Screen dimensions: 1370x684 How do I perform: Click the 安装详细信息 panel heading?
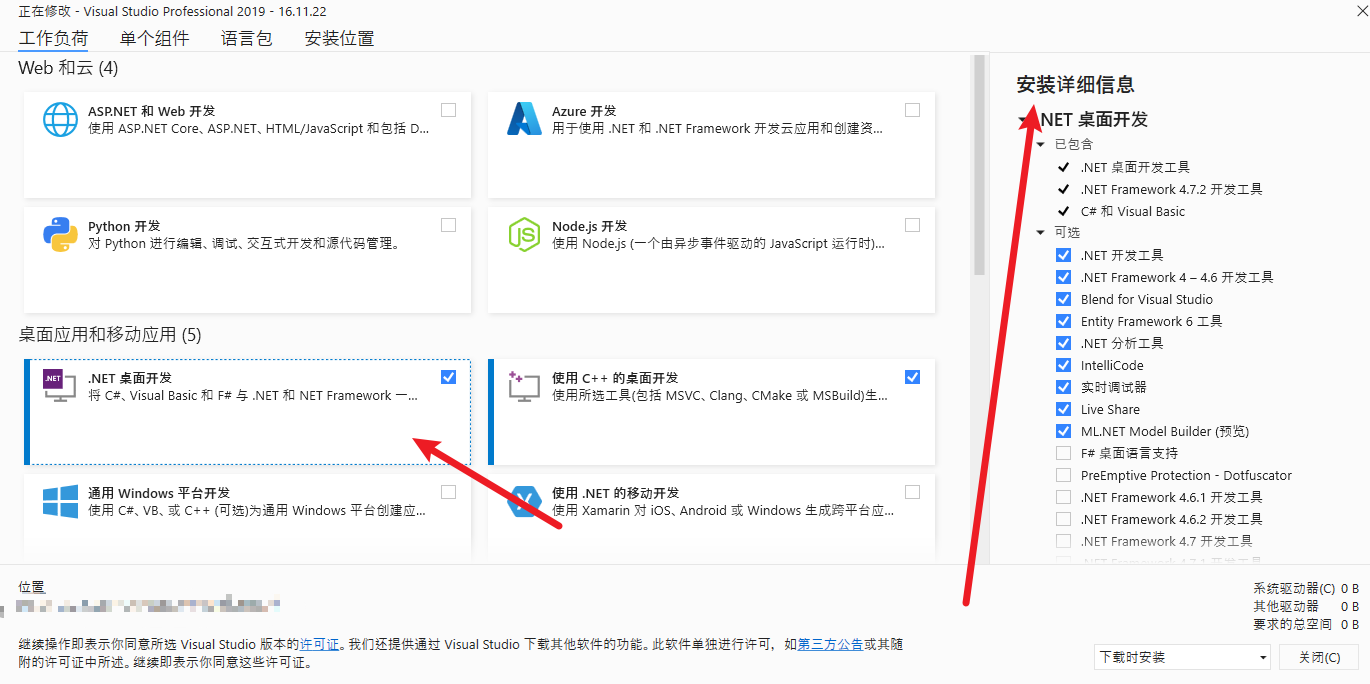pos(1076,85)
